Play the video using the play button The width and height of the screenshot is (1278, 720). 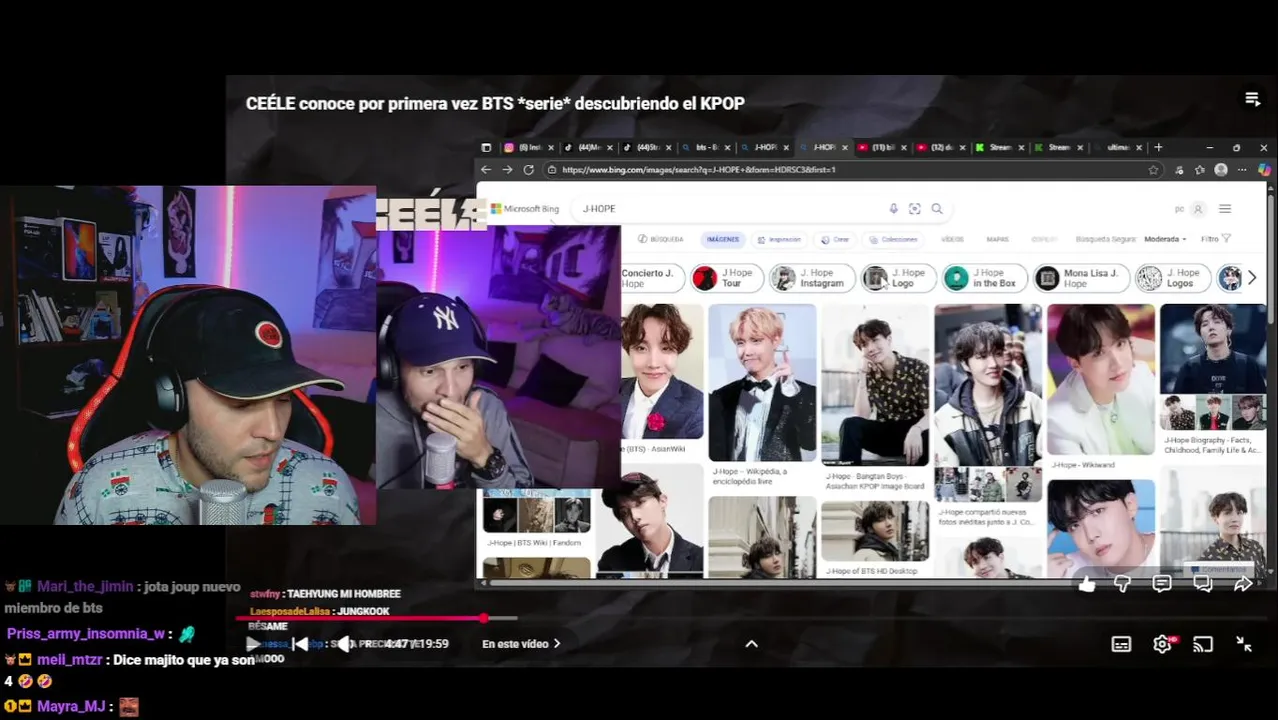pos(254,644)
